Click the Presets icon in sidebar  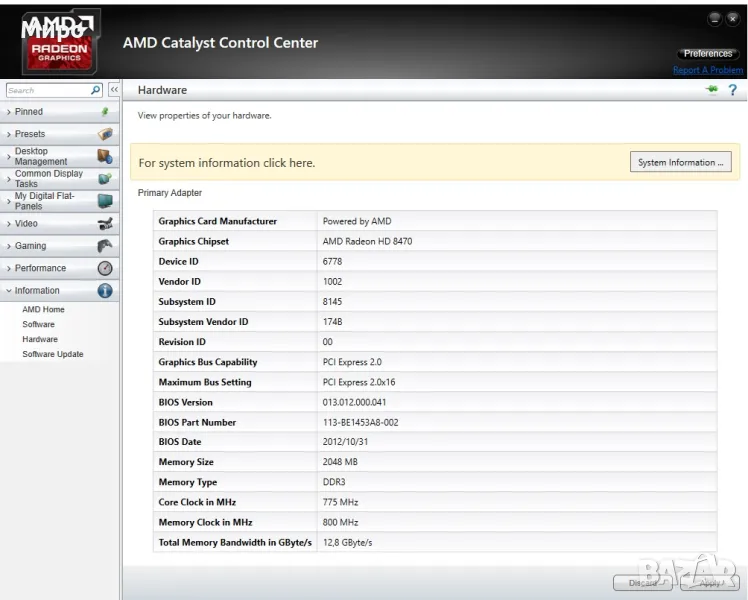(x=105, y=134)
